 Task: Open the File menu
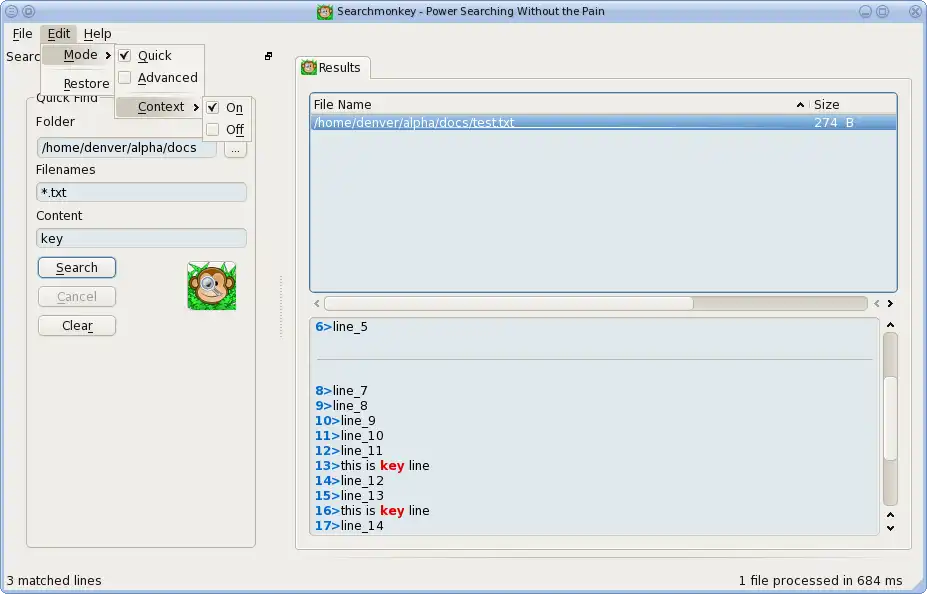(x=22, y=34)
